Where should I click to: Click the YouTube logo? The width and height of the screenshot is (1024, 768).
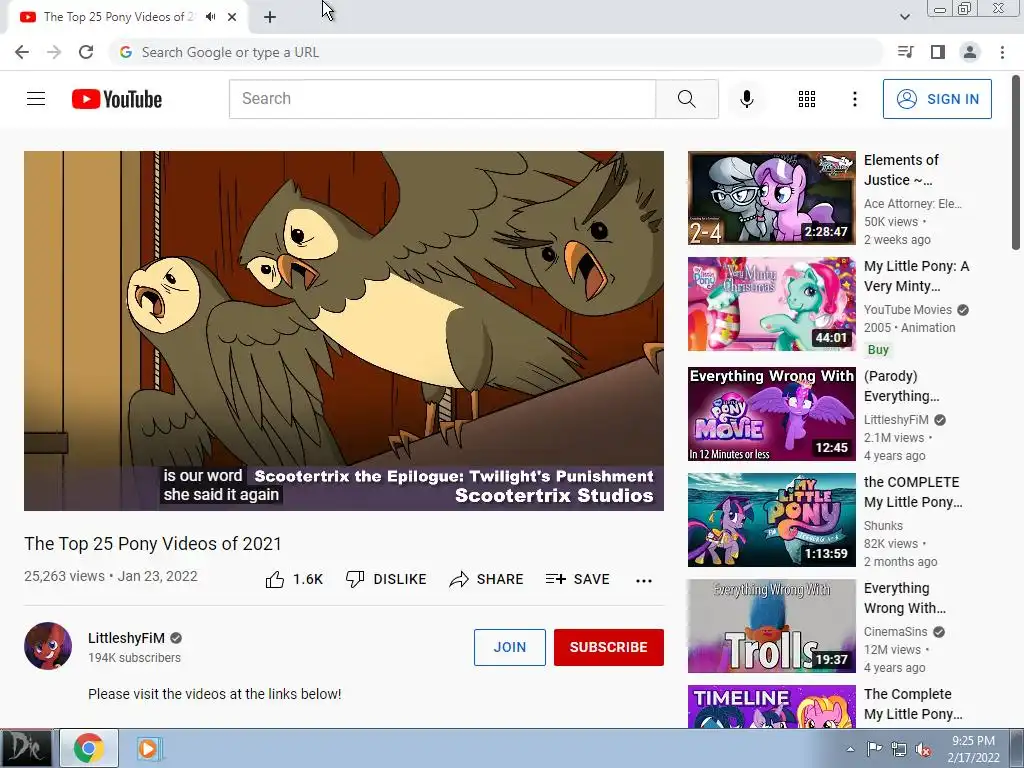click(117, 99)
